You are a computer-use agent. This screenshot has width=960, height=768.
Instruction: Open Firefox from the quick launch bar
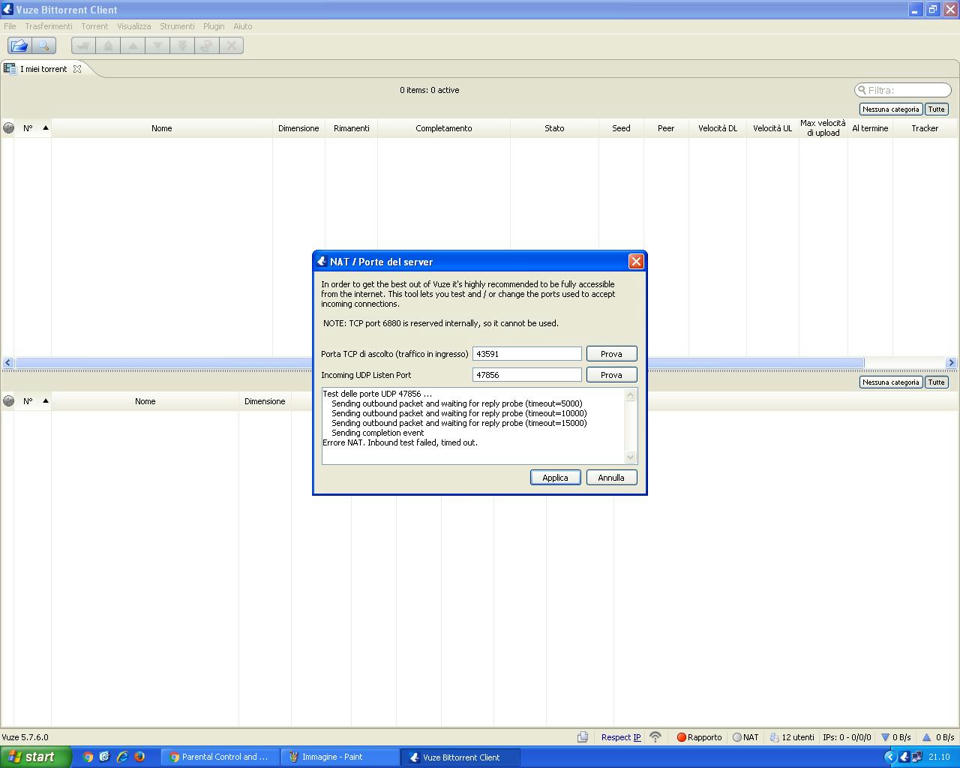pyautogui.click(x=139, y=757)
